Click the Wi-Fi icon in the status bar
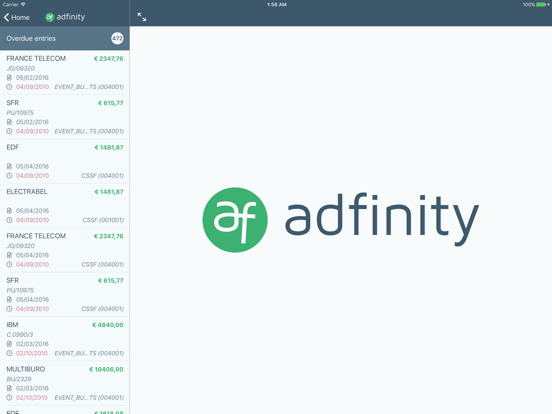Screen dimensions: 552x414 [23, 4]
